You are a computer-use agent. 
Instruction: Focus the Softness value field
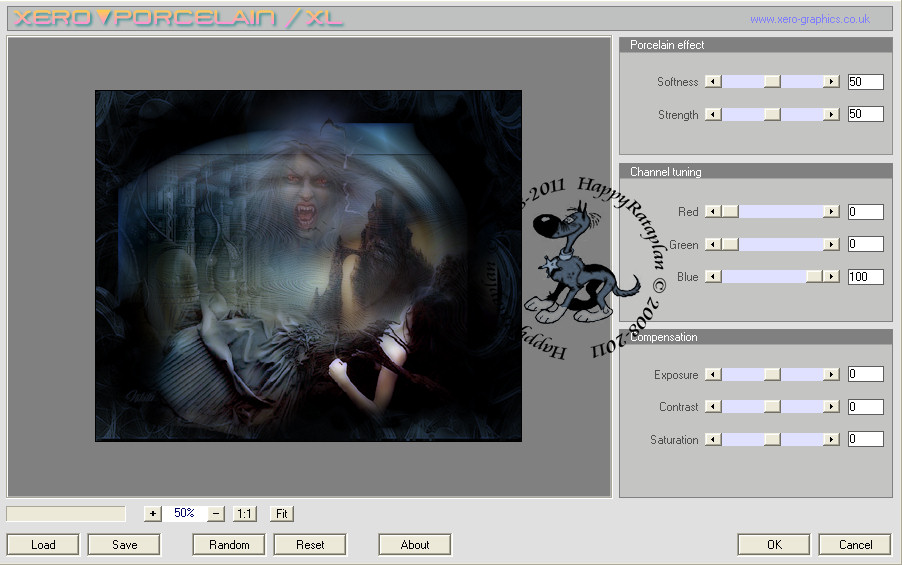866,82
